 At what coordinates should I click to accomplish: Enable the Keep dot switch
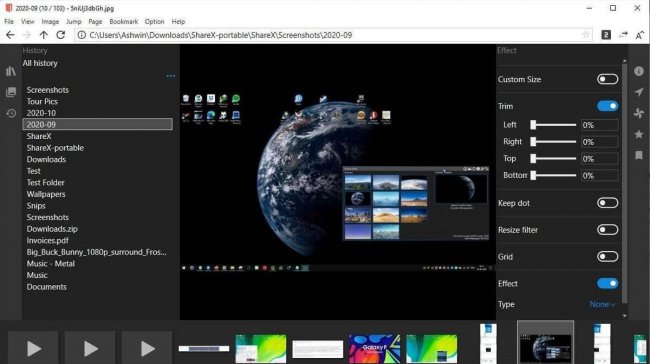point(607,203)
